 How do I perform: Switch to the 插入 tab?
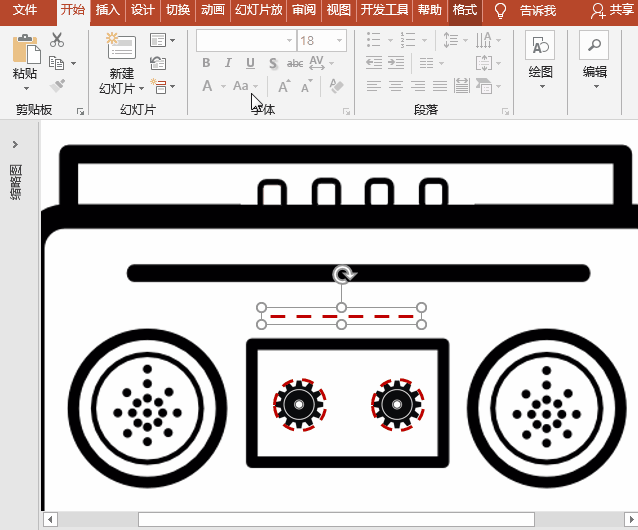click(107, 11)
